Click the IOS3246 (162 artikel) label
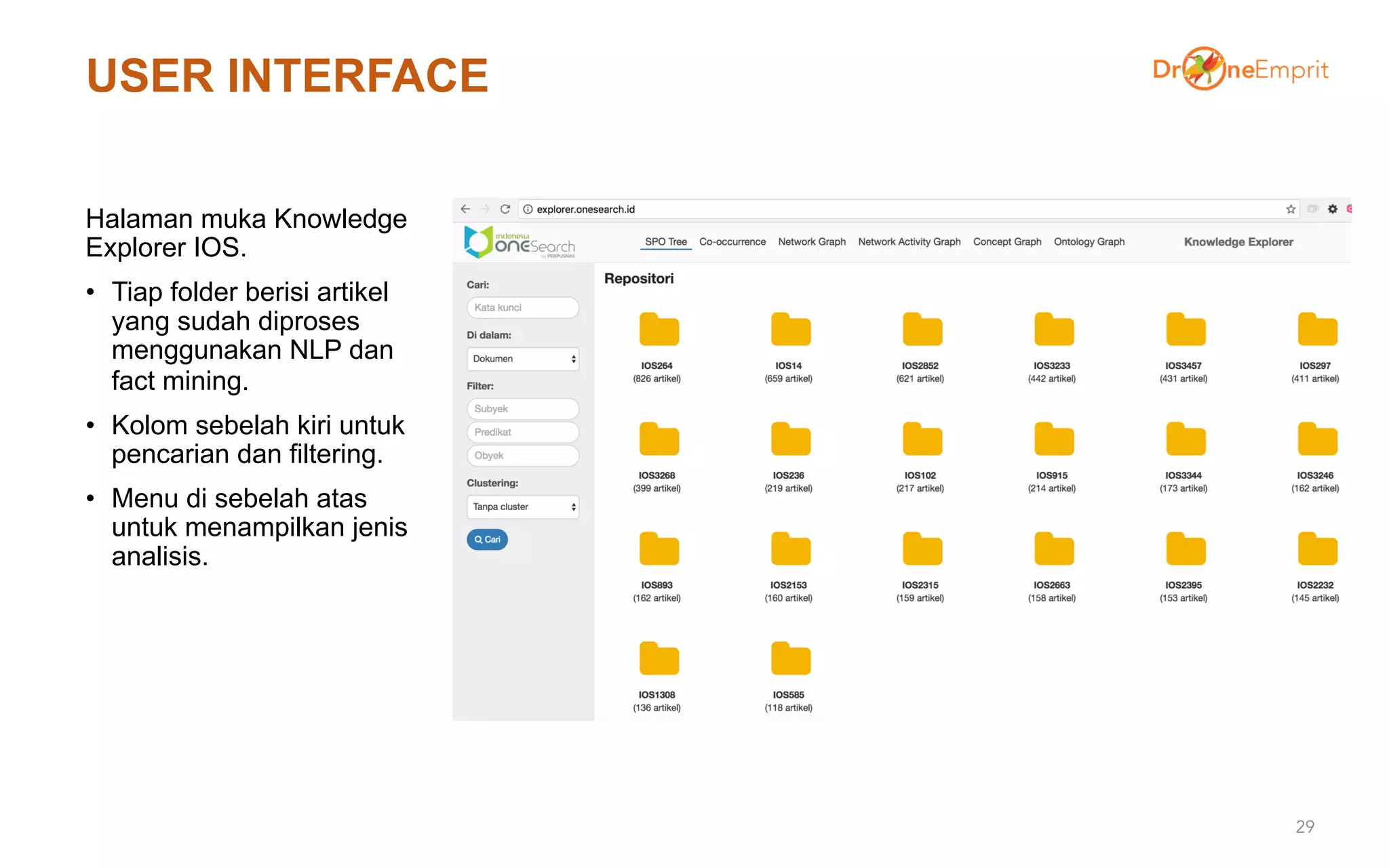 tap(1314, 482)
